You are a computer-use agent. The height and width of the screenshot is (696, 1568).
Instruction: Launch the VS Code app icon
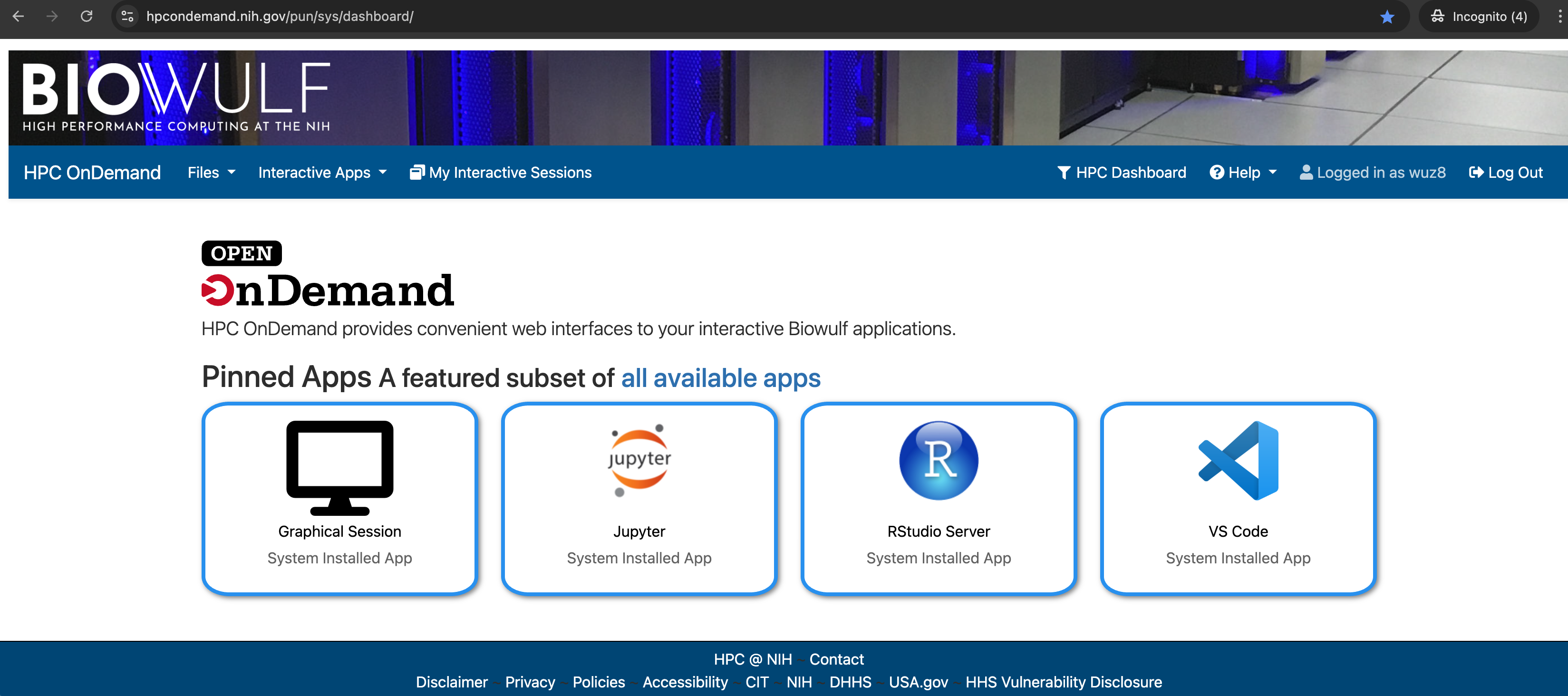pyautogui.click(x=1238, y=461)
